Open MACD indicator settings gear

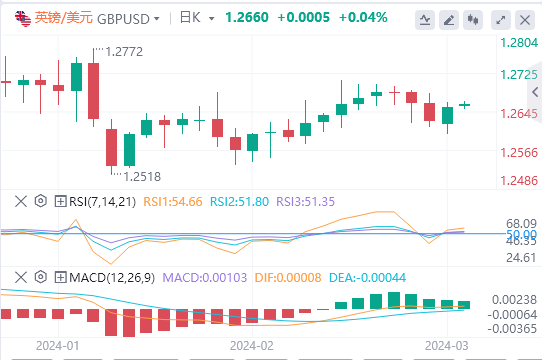[x=40, y=277]
